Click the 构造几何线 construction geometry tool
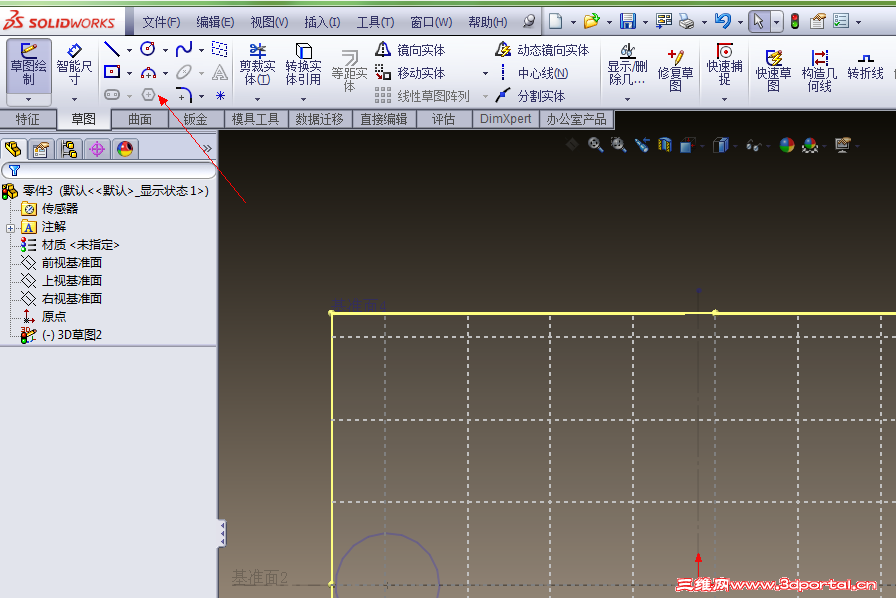The height and width of the screenshot is (598, 896). coord(819,70)
